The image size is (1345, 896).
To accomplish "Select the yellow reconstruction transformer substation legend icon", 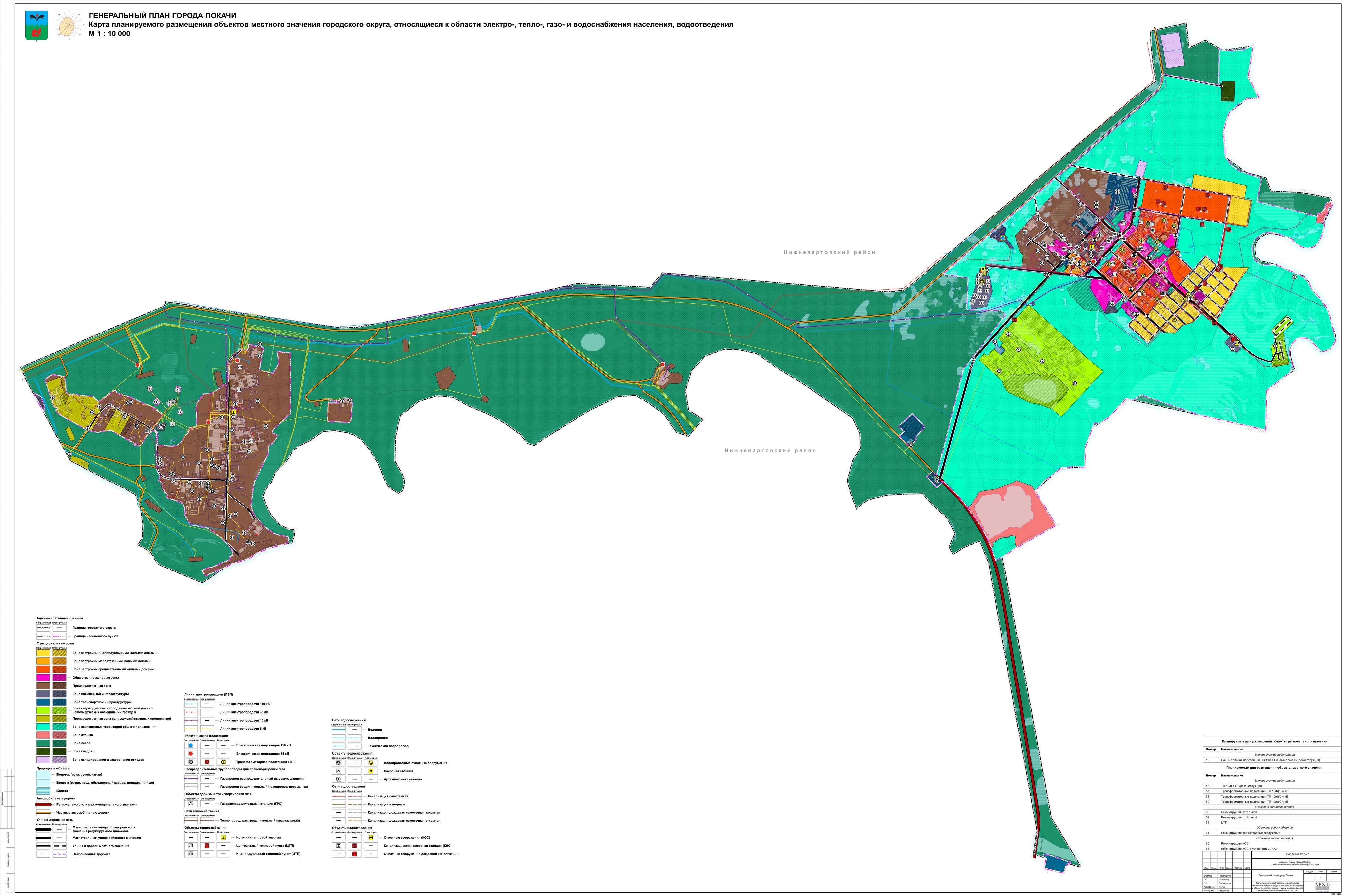I will click(x=223, y=762).
